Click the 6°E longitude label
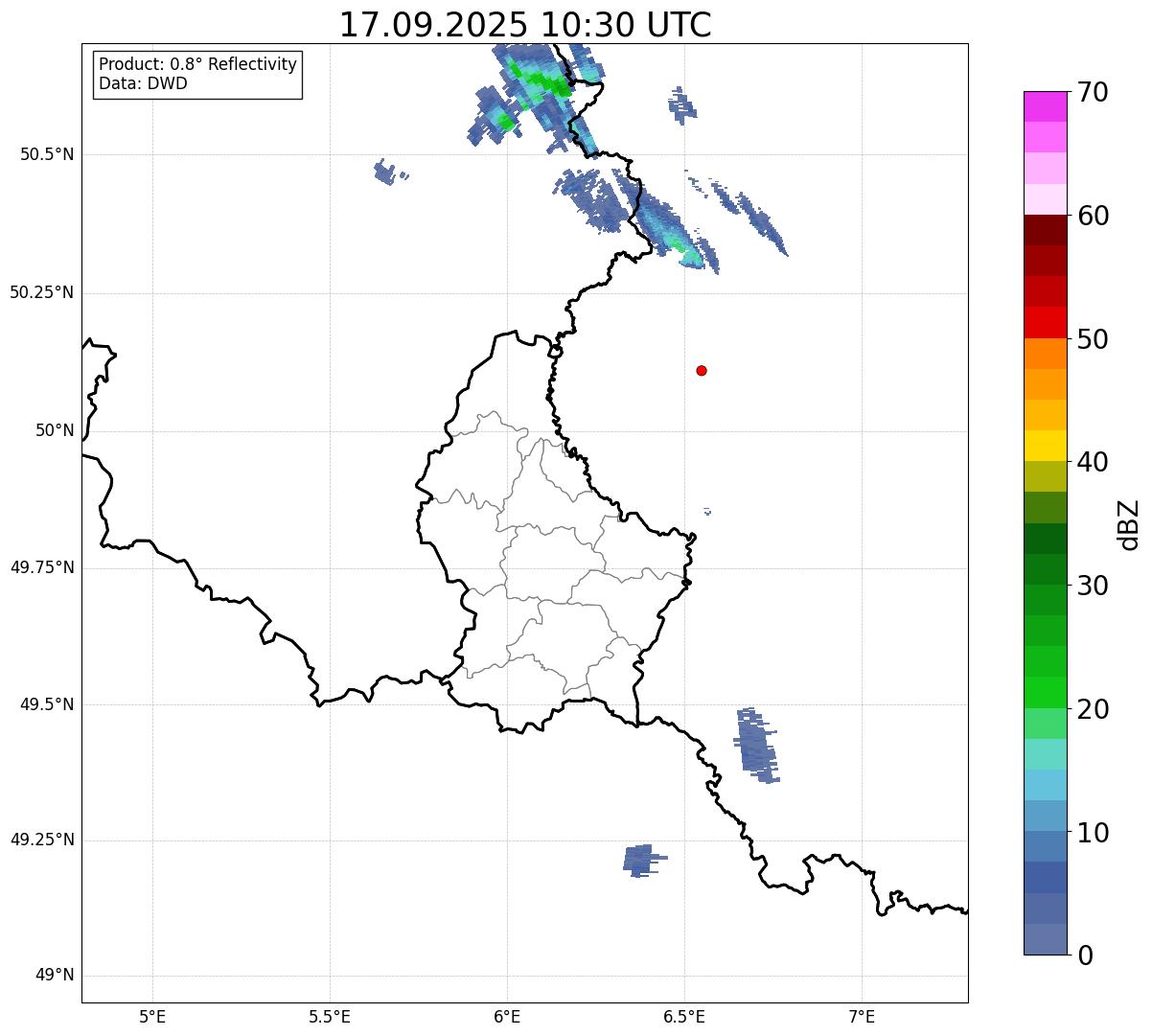The height and width of the screenshot is (1036, 1152). click(x=507, y=1016)
